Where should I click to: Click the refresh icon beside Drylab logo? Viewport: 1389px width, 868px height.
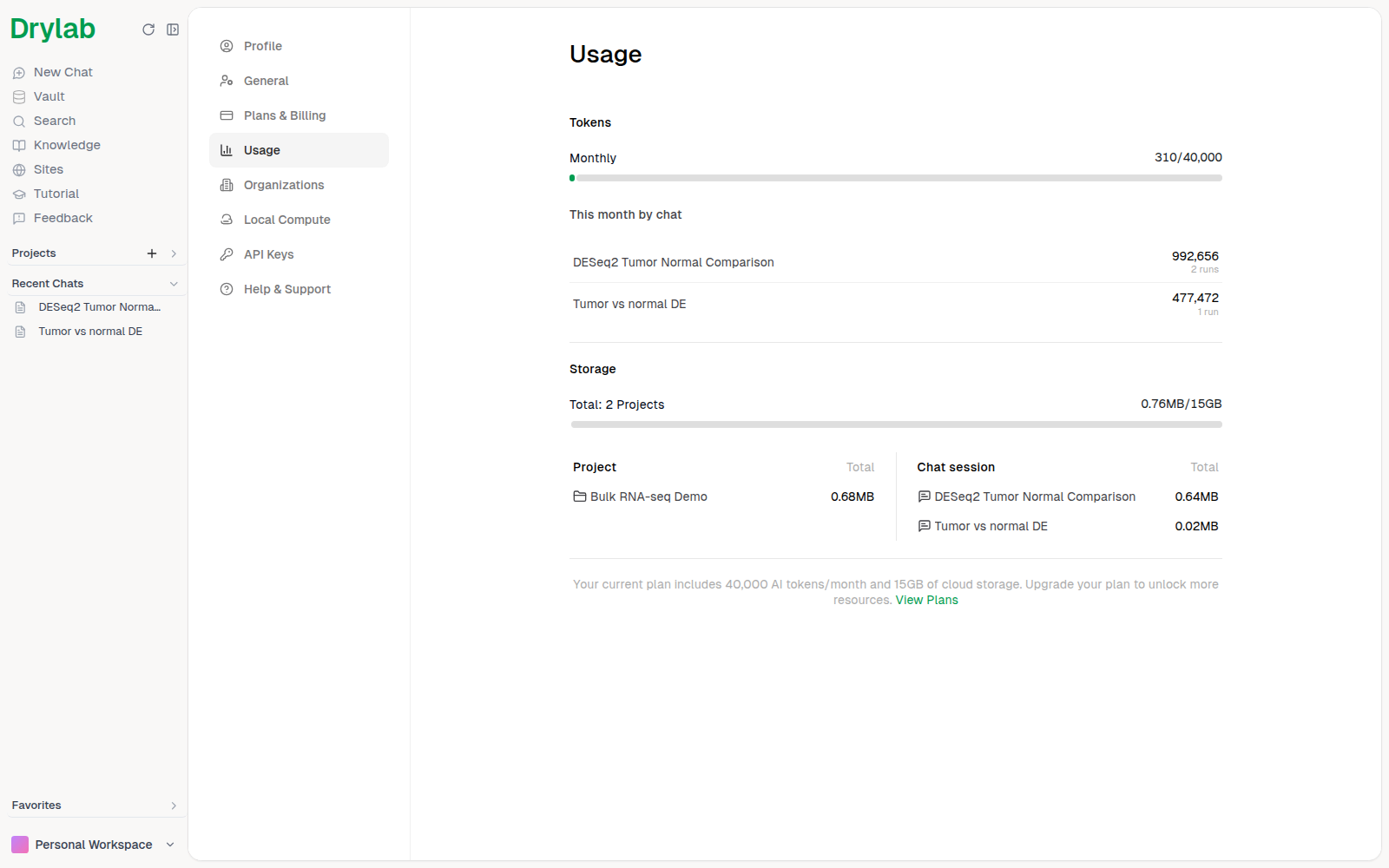(148, 30)
